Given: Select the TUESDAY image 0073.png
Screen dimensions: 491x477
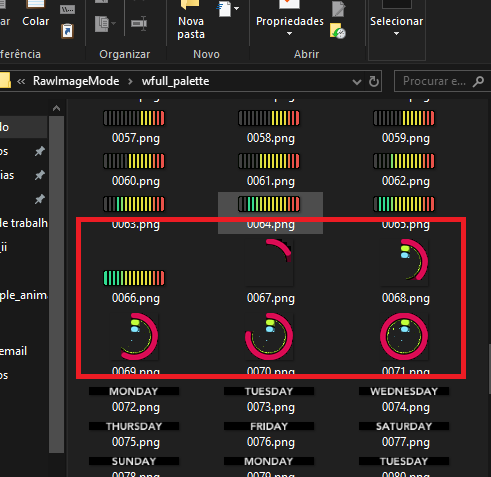Looking at the screenshot, I should click(269, 391).
